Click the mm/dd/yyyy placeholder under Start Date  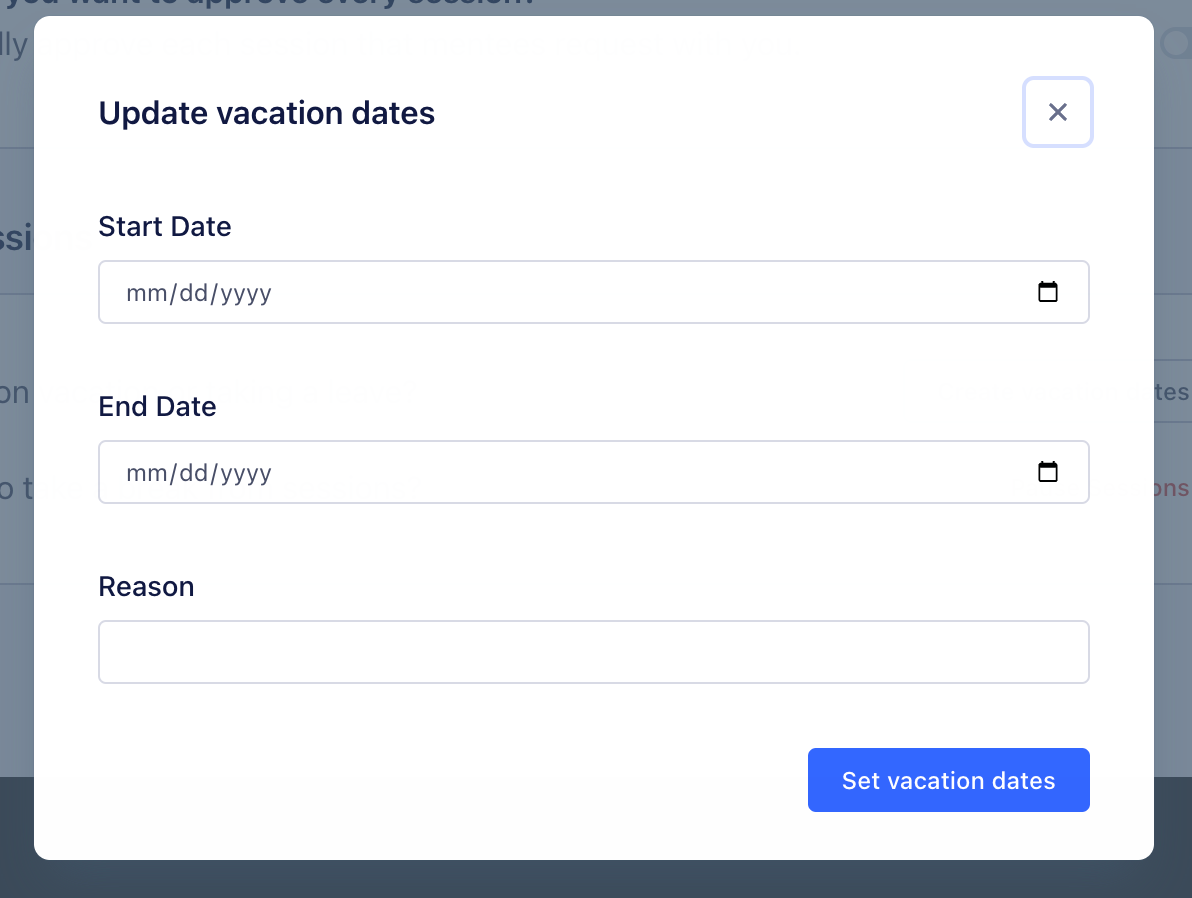pos(198,292)
